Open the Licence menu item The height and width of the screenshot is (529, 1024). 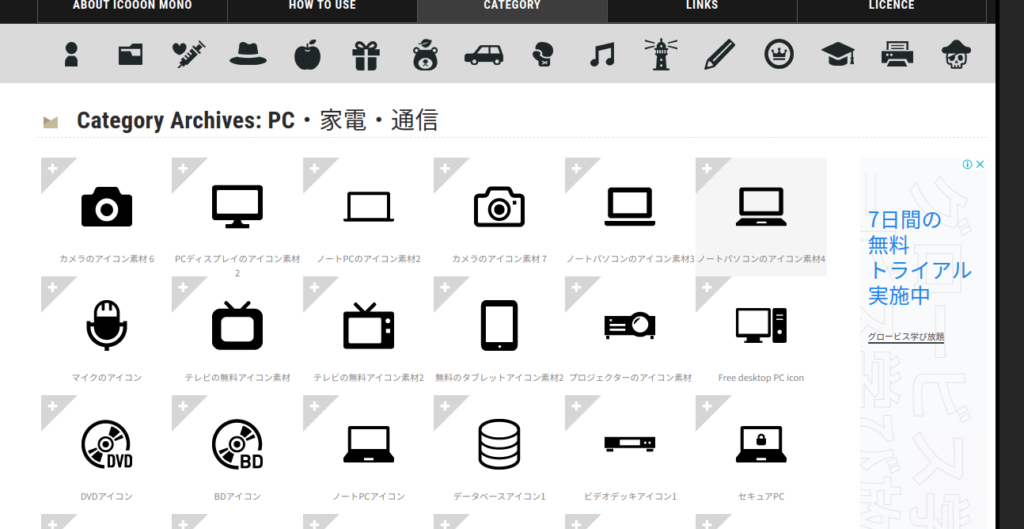coord(892,5)
